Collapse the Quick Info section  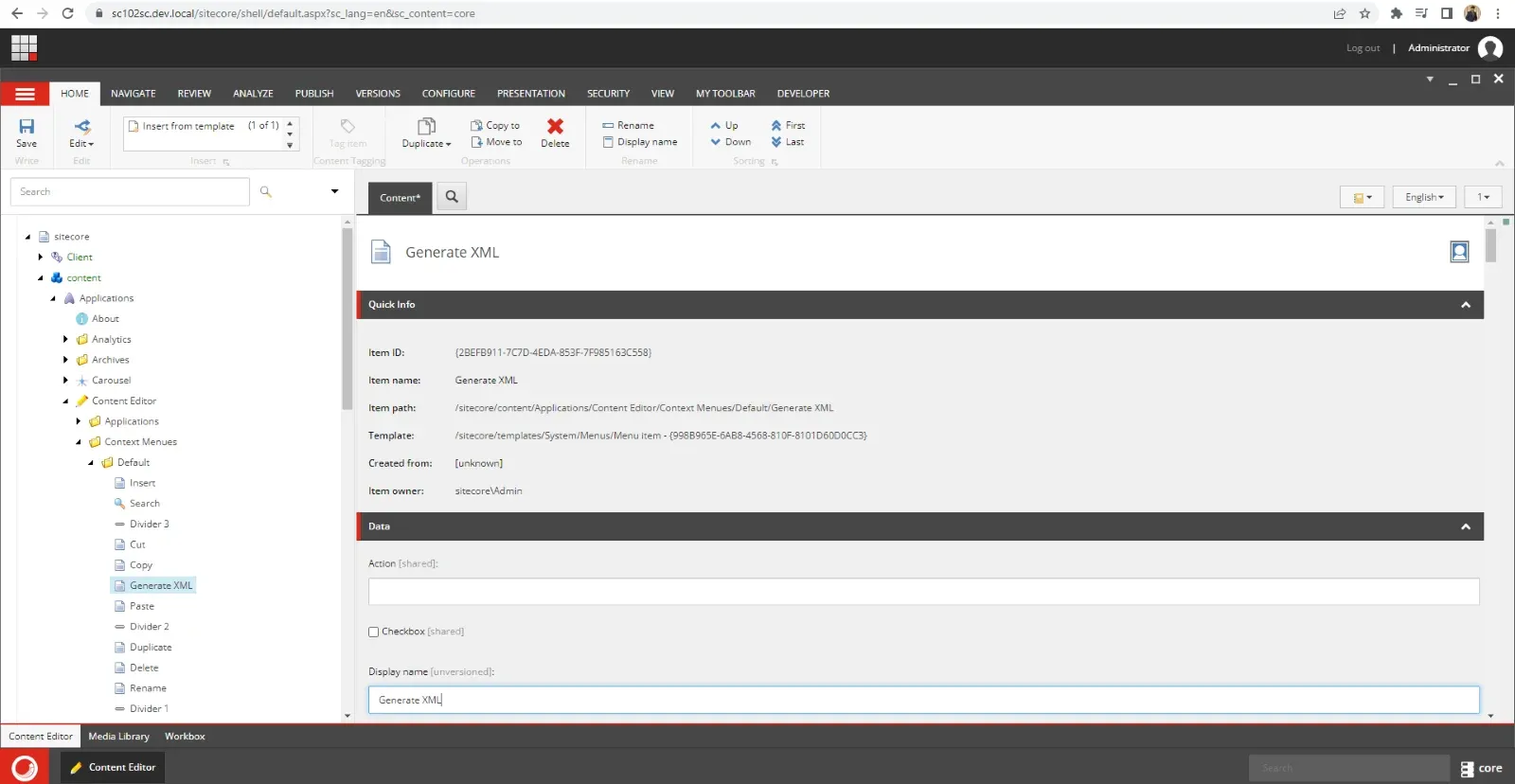[1466, 305]
